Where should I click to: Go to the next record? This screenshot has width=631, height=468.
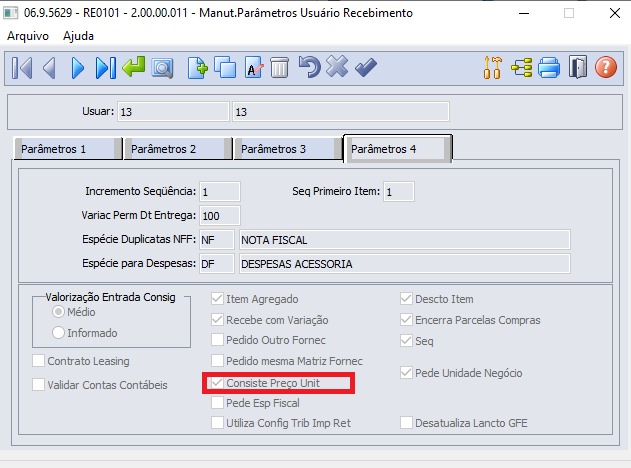(78, 68)
